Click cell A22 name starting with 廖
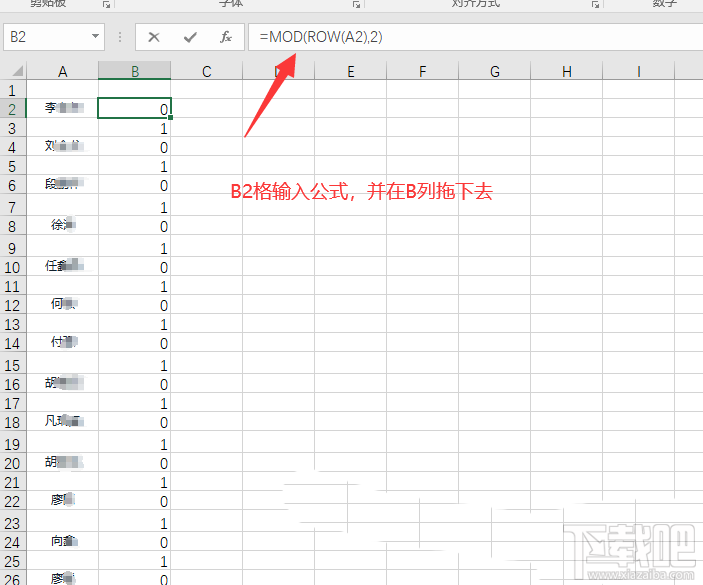The image size is (703, 585). point(62,500)
